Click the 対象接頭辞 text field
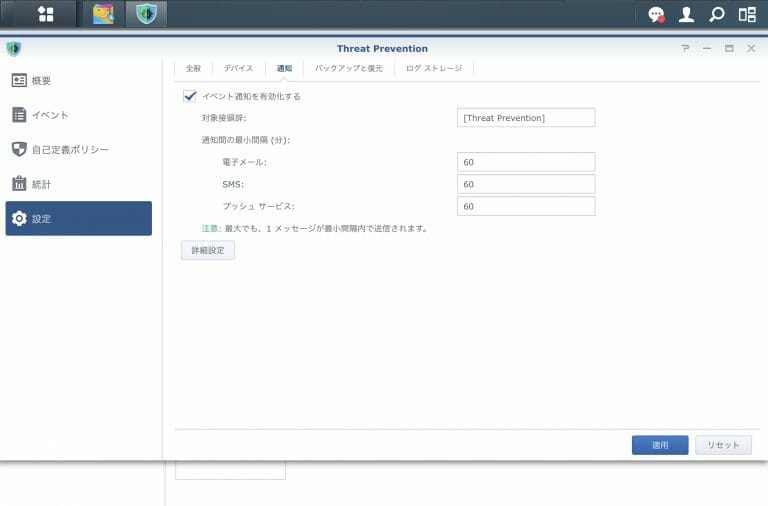Screen dimensions: 768x506 [x=526, y=118]
